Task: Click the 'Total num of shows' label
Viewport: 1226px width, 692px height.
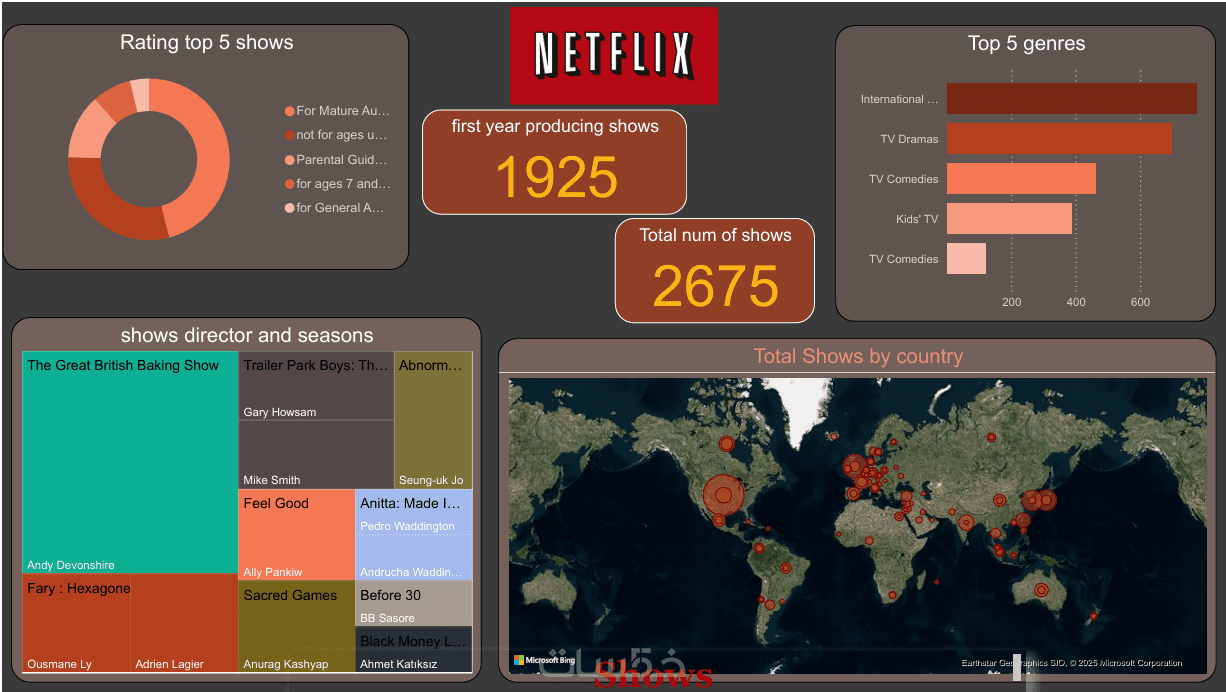Action: (715, 235)
